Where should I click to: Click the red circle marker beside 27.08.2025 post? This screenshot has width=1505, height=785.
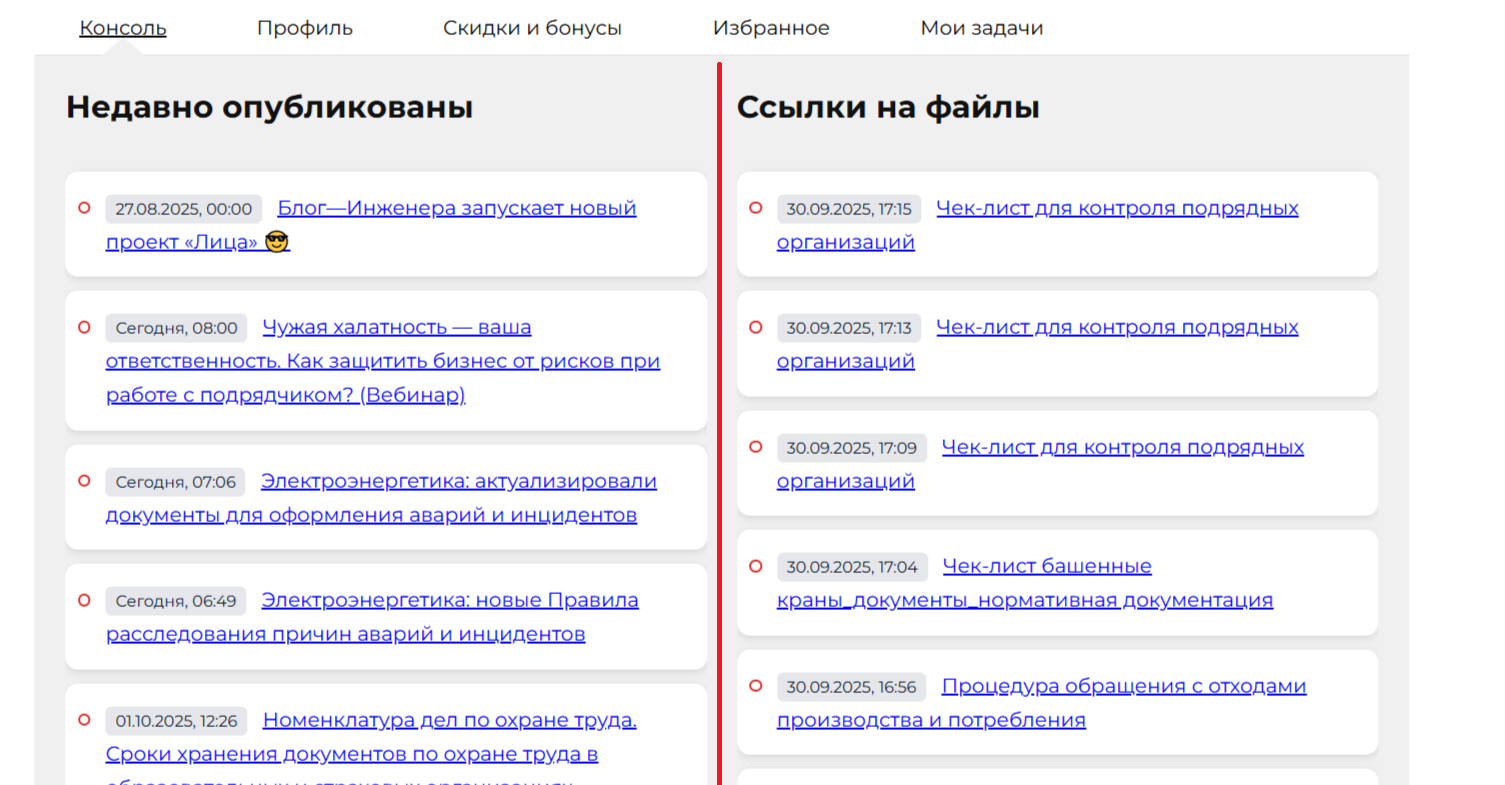[84, 208]
